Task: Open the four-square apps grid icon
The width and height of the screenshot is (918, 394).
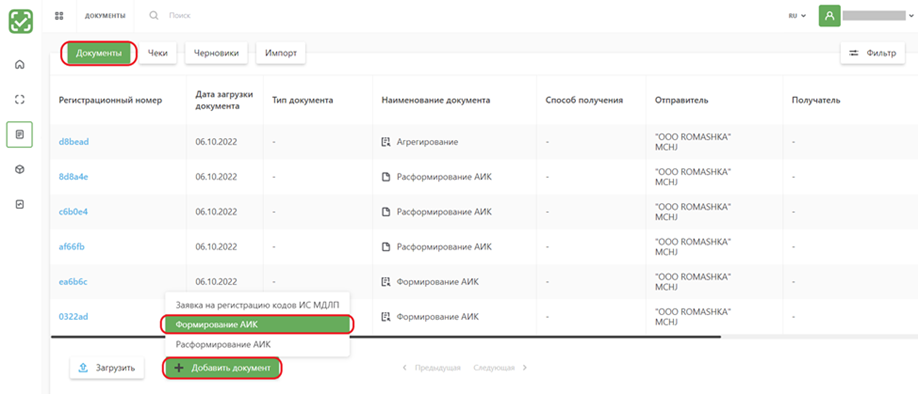Action: pyautogui.click(x=59, y=16)
